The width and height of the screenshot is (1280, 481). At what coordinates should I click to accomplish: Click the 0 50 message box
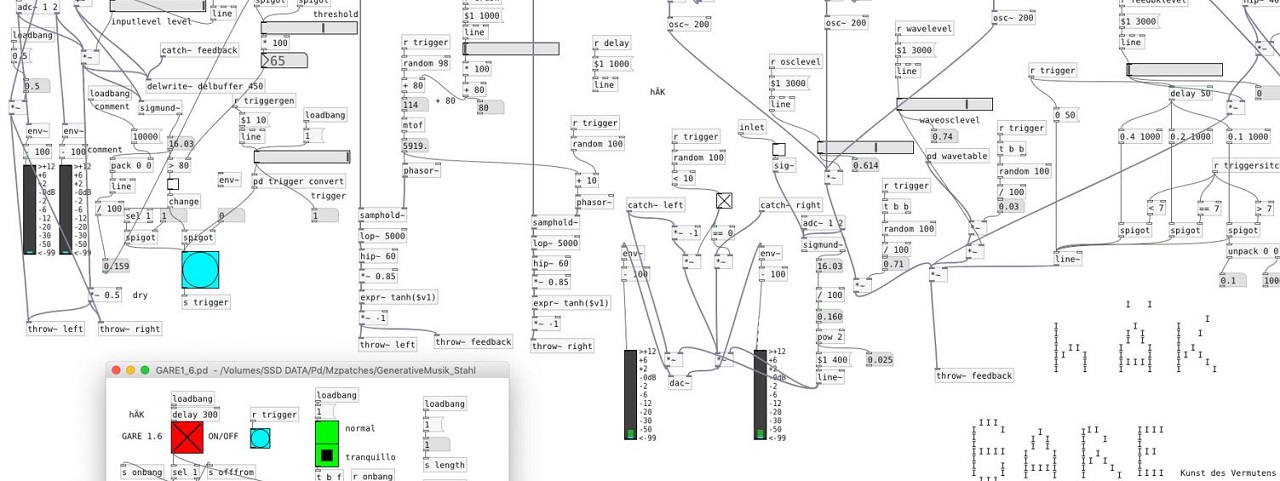(1068, 116)
